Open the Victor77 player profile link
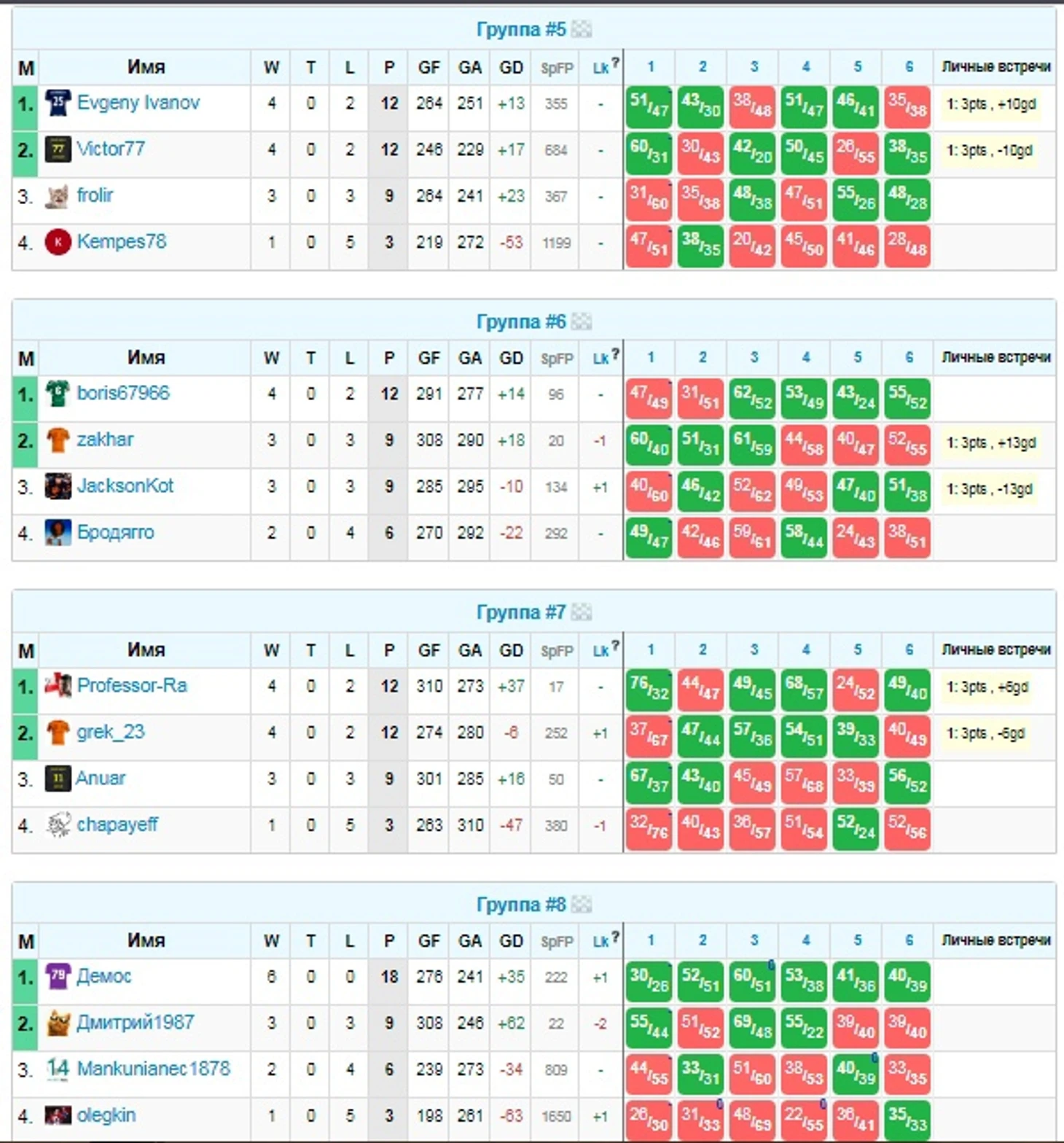Viewport: 1064px width, 1143px height. pos(111,149)
